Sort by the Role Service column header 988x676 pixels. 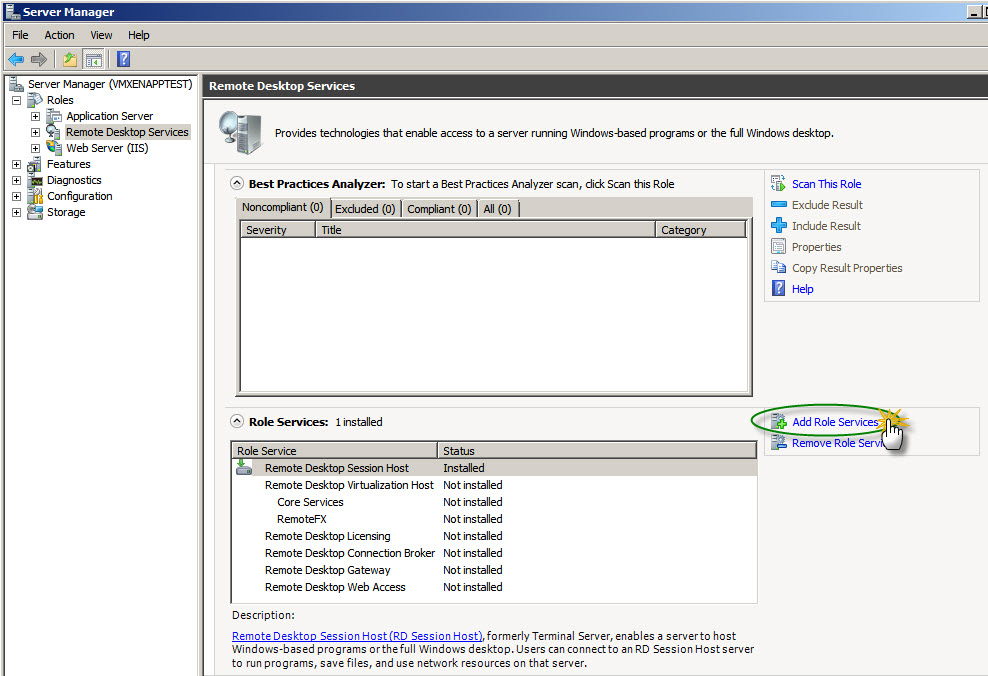click(335, 451)
